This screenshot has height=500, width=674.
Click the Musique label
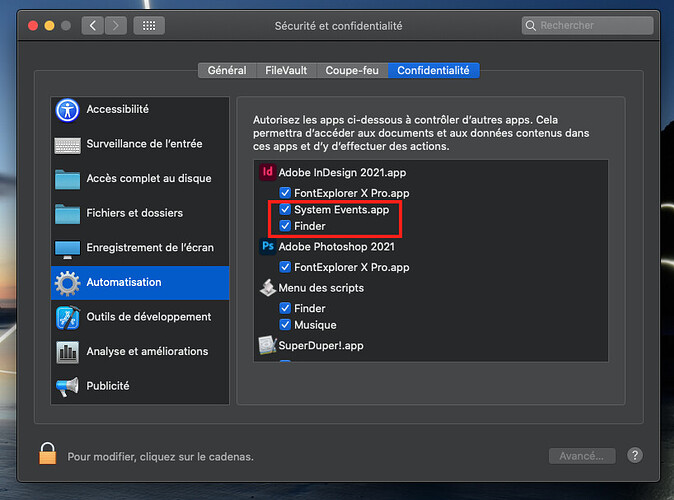click(315, 325)
